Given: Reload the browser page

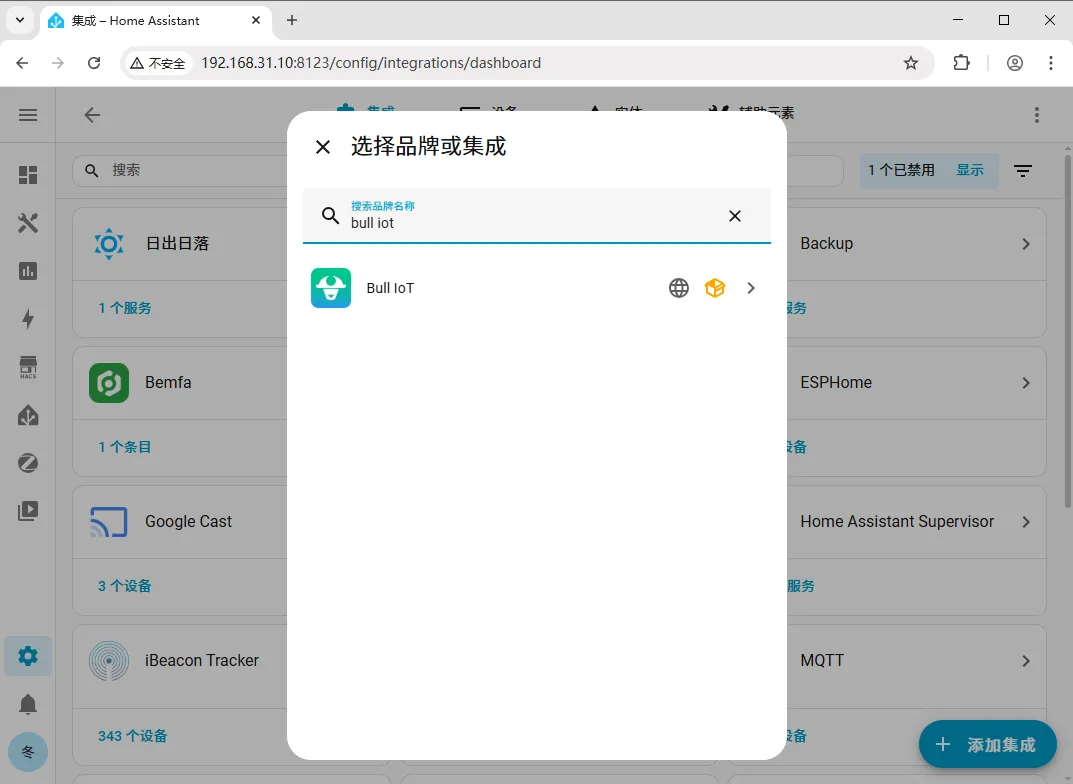Looking at the screenshot, I should click(94, 63).
